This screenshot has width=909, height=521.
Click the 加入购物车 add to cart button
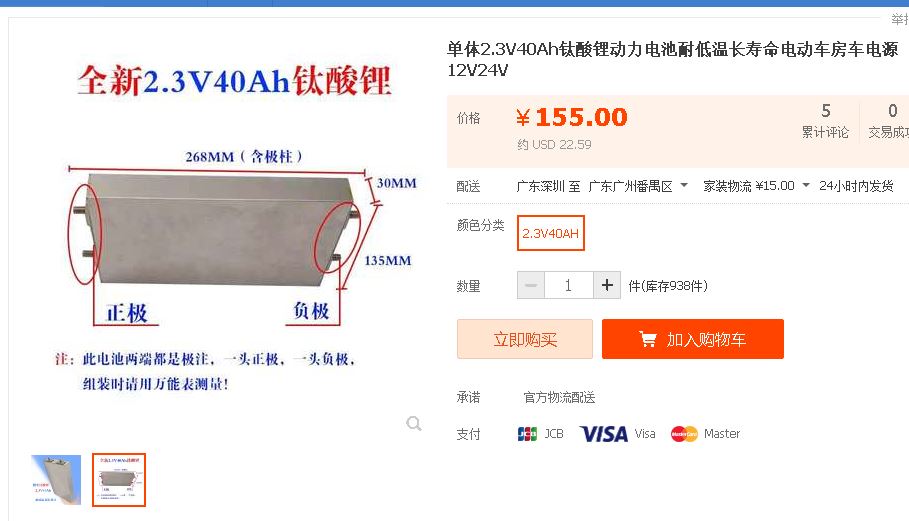tap(693, 339)
